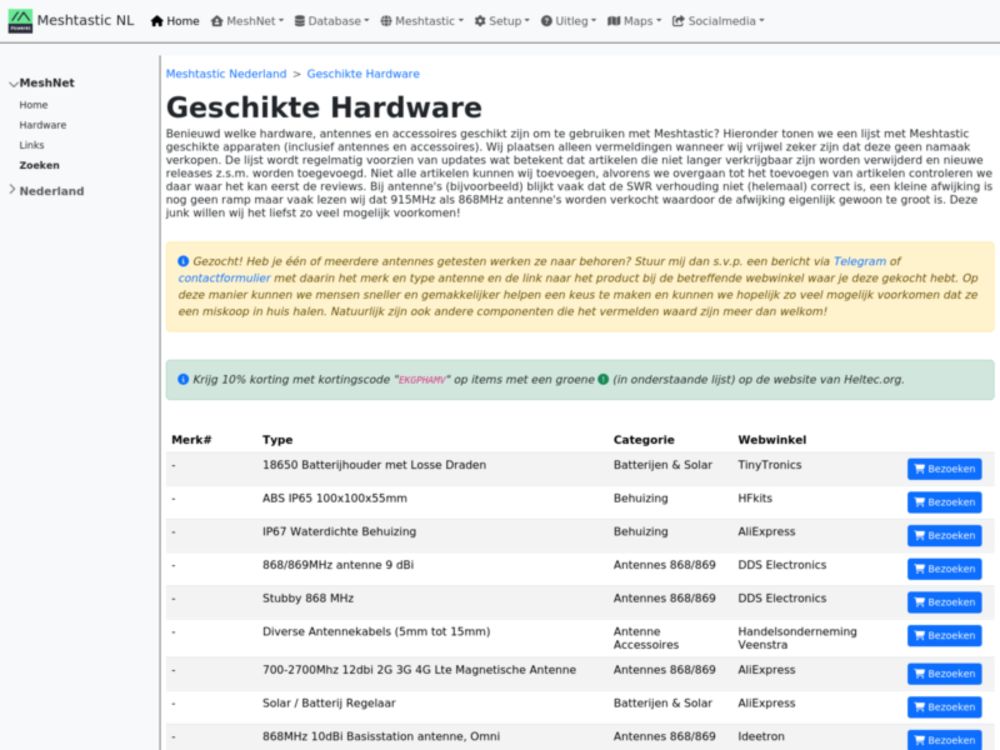The image size is (1000, 750).
Task: Click the green circle icon in the discount notice
Action: (x=603, y=379)
